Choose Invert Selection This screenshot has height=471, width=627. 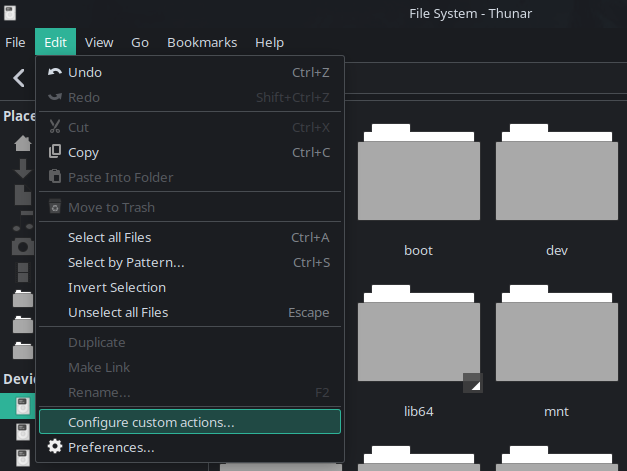190,287
